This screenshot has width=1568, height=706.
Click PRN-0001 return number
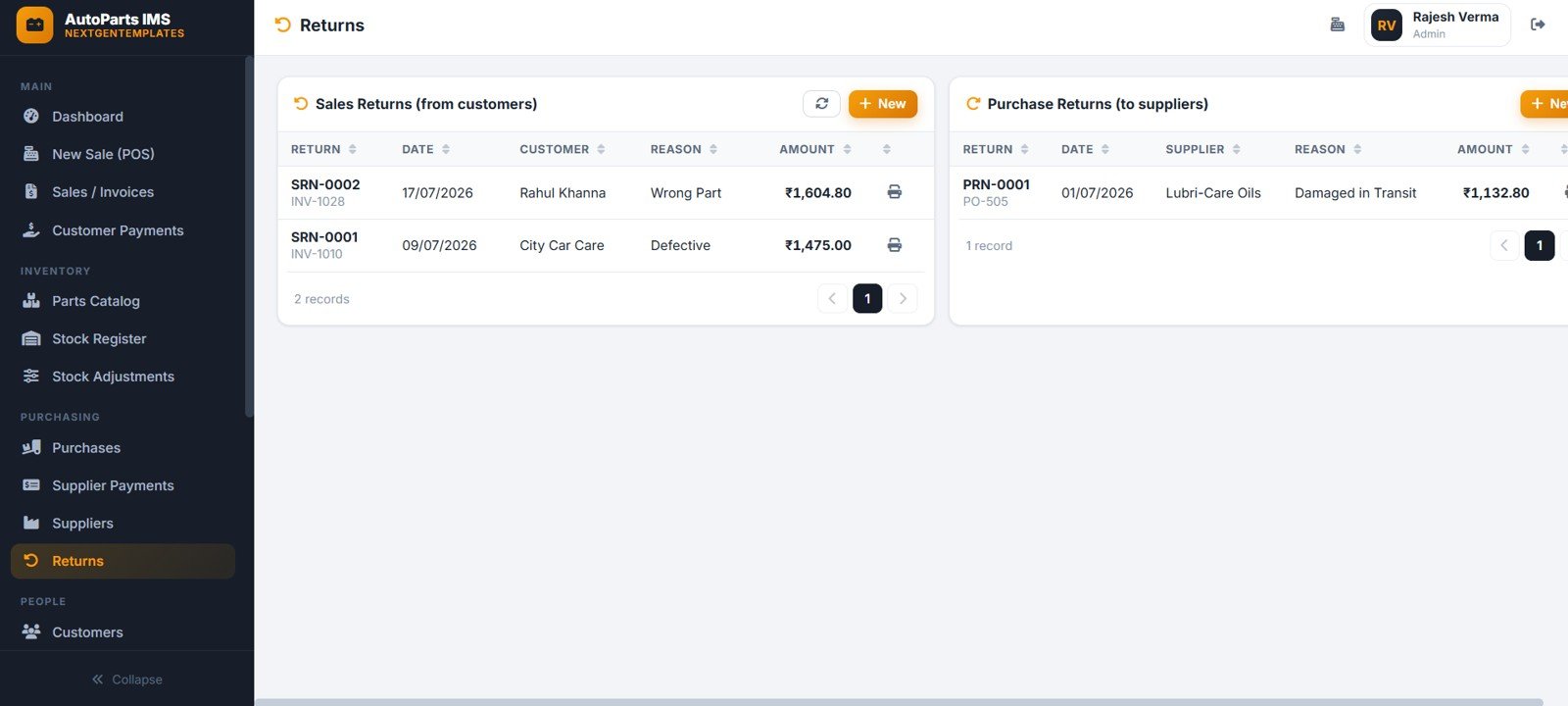[997, 184]
